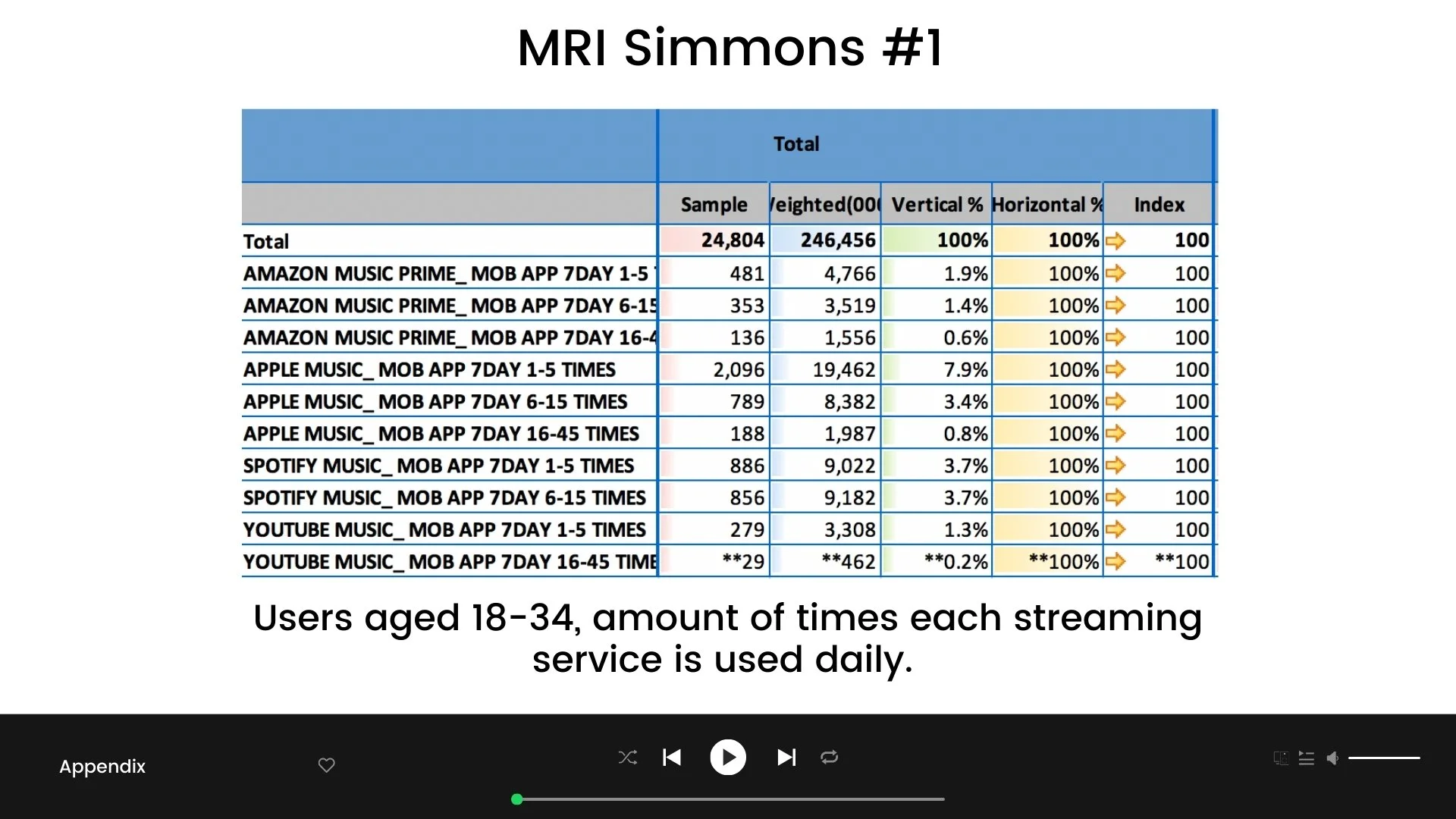Skip to the next track
This screenshot has width=1456, height=819.
click(x=786, y=758)
